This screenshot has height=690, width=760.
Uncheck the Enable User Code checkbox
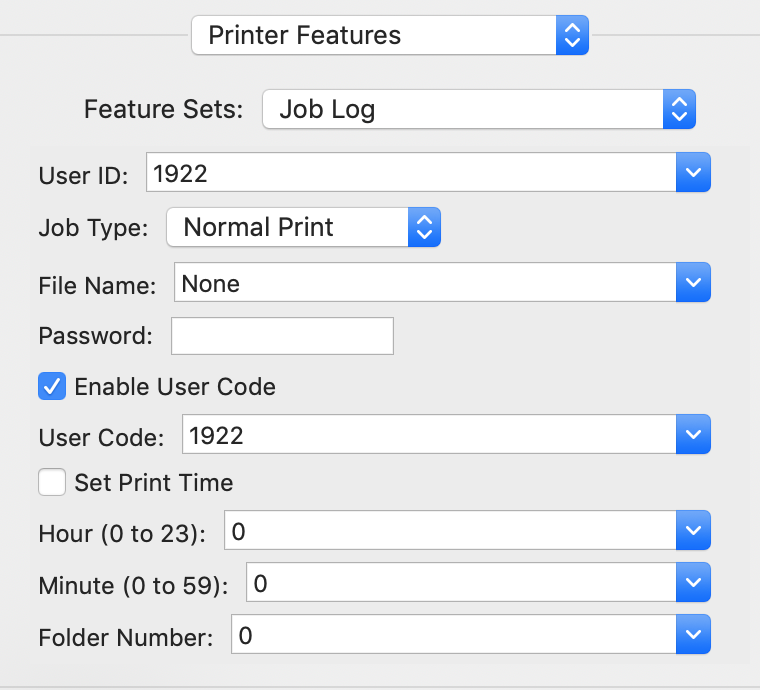tap(52, 386)
